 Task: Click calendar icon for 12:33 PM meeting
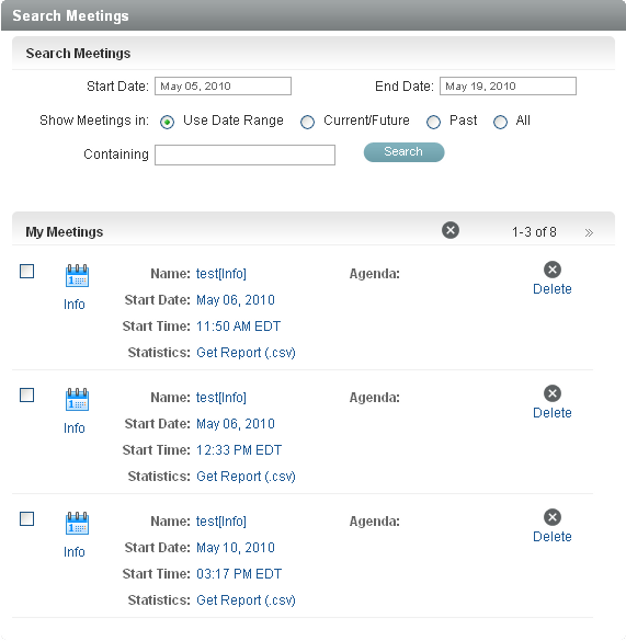[x=77, y=400]
